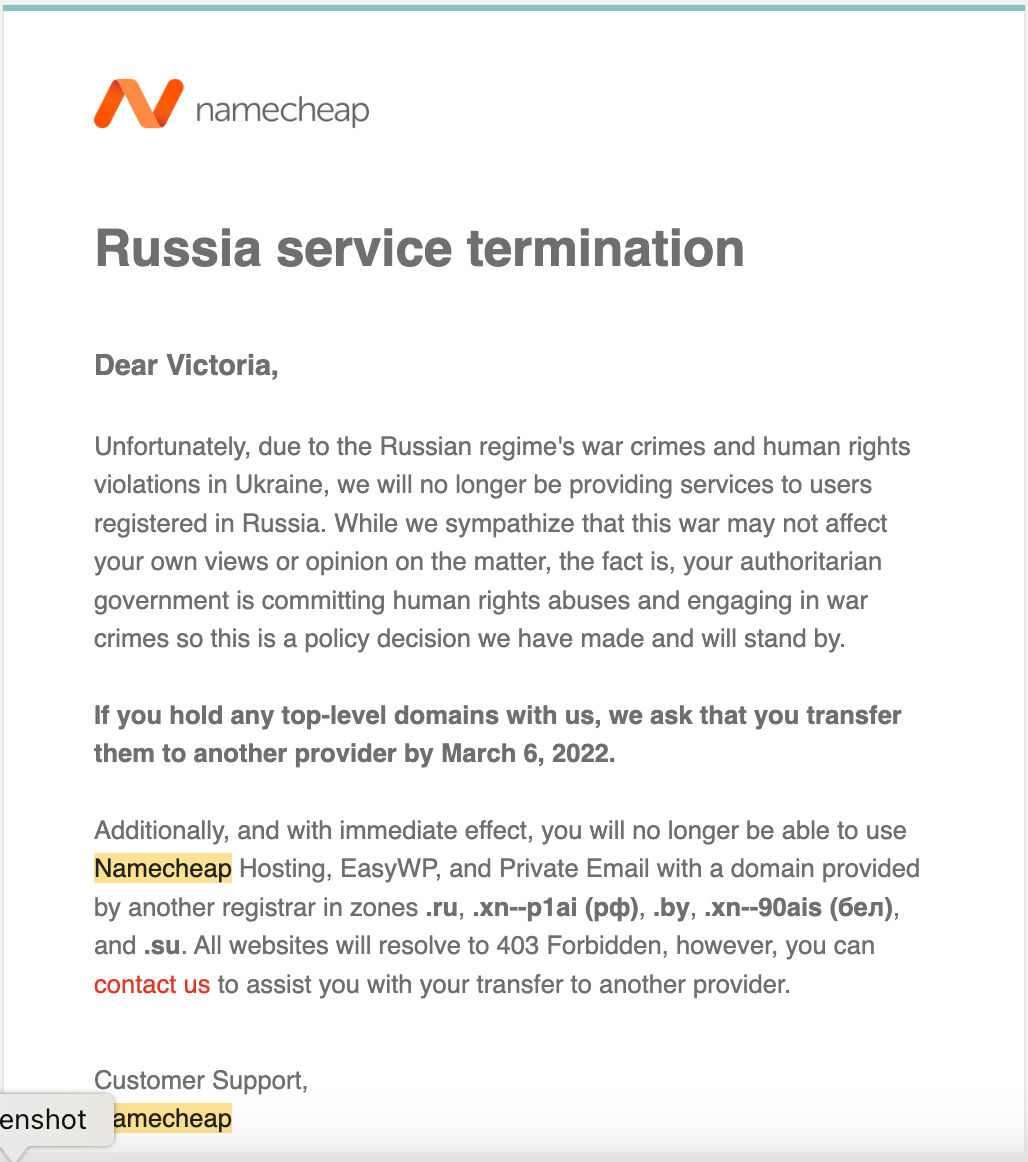Click the "Customer Support," sign-off line
Viewport: 1028px width, 1162px height.
pyautogui.click(x=201, y=1080)
